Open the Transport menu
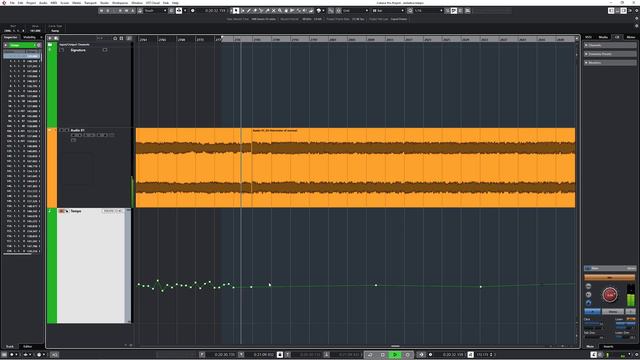The width and height of the screenshot is (640, 360). tap(90, 3)
